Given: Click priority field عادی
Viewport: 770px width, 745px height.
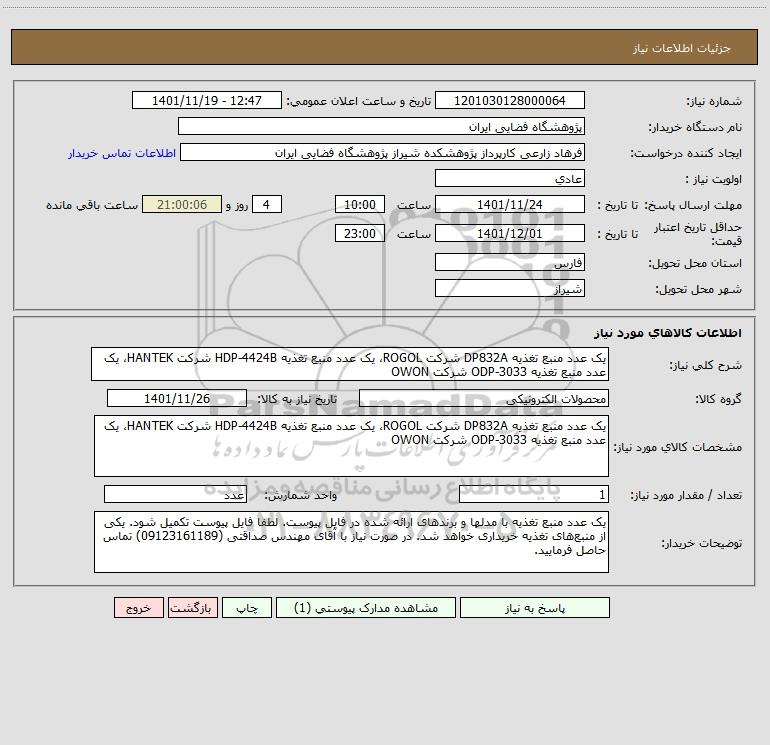Looking at the screenshot, I should (x=510, y=178).
